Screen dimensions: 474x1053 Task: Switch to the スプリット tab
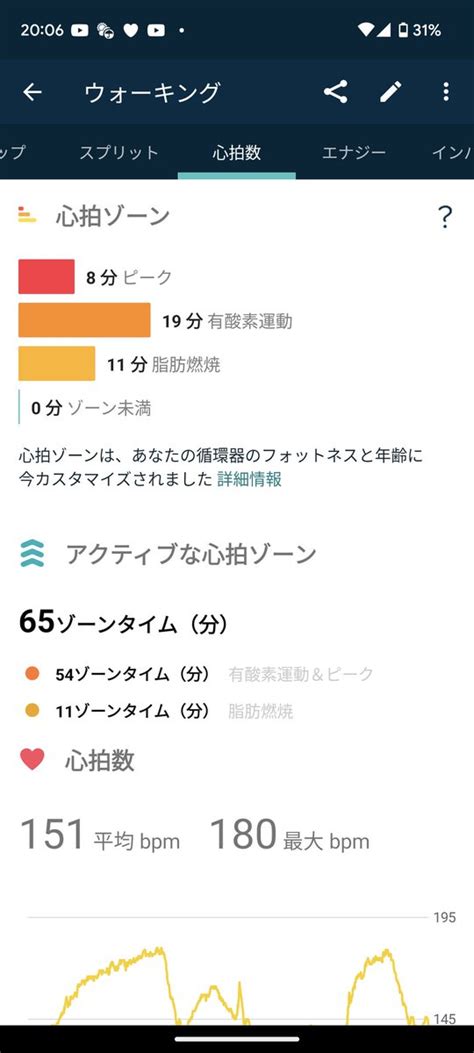click(x=119, y=152)
